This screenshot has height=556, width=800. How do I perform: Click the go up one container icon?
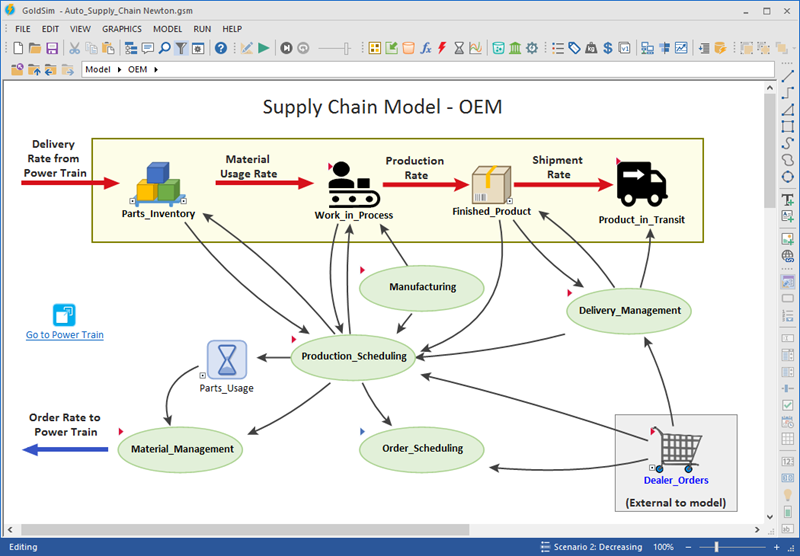(x=34, y=69)
